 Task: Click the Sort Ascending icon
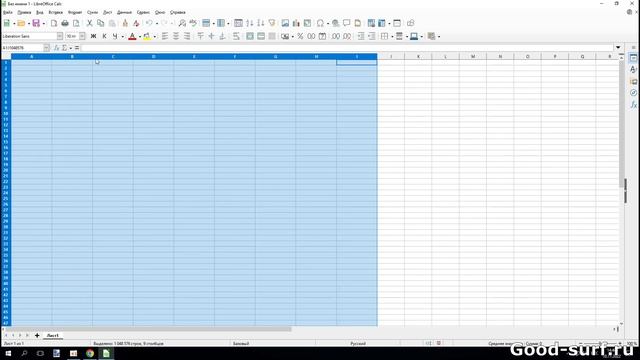coord(249,23)
